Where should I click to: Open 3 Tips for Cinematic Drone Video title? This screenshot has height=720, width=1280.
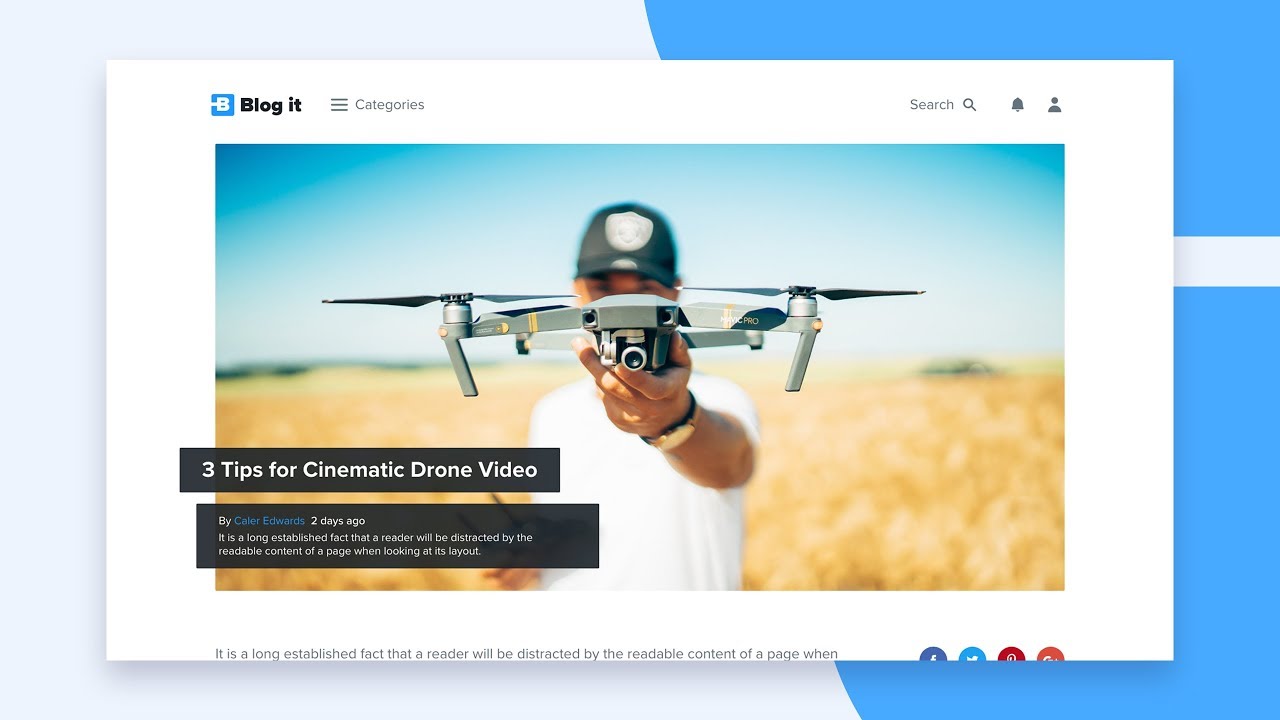tap(370, 470)
